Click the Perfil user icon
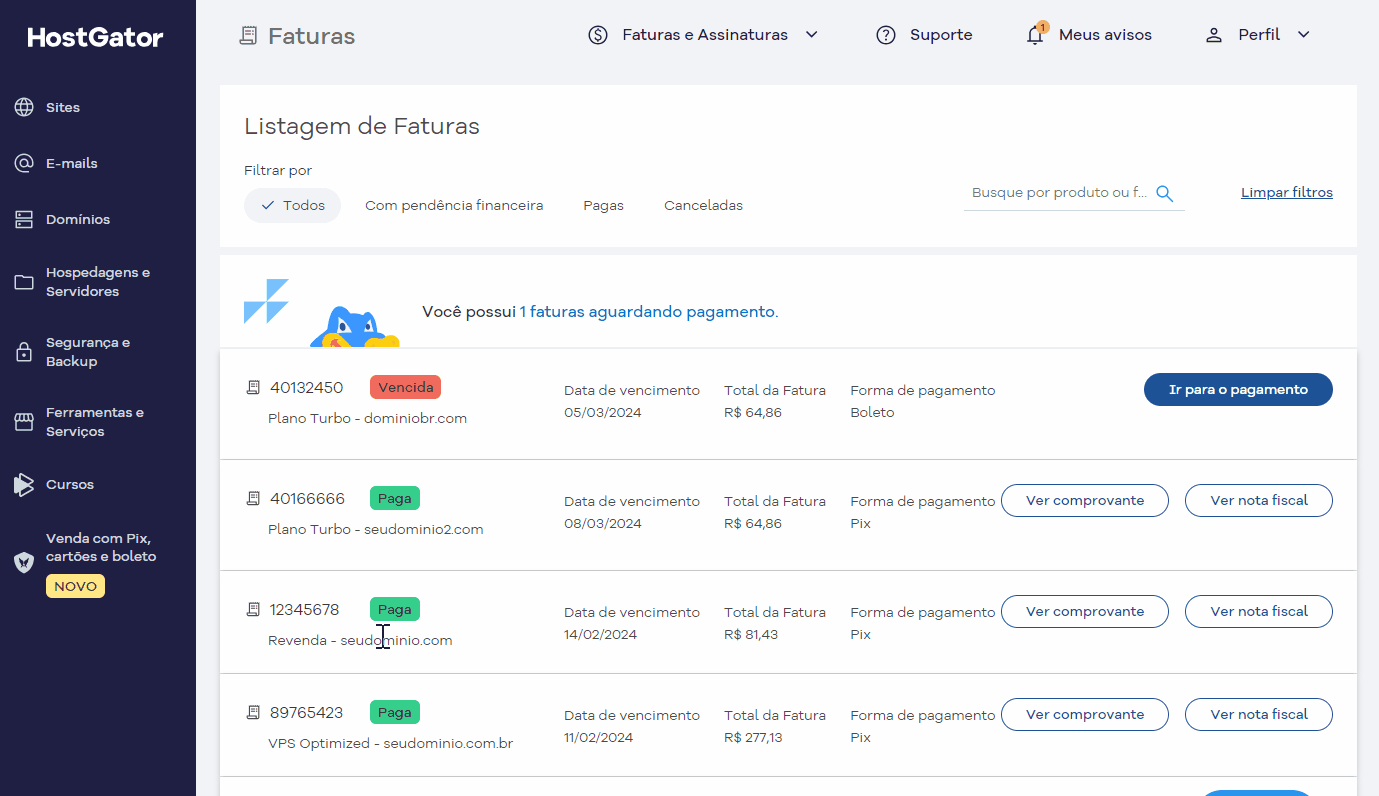This screenshot has height=796, width=1379. click(x=1214, y=35)
